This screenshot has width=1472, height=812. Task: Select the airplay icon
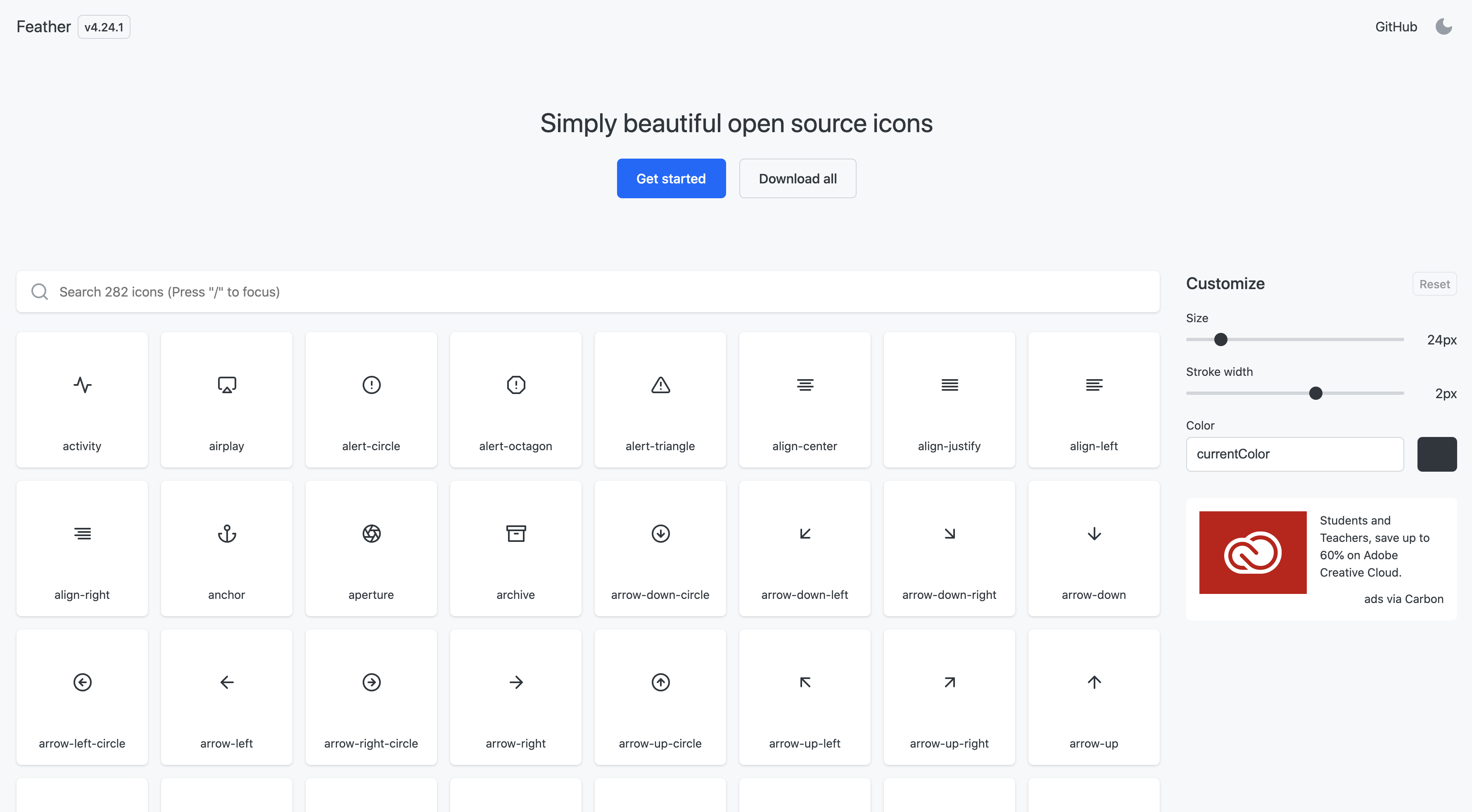(226, 399)
